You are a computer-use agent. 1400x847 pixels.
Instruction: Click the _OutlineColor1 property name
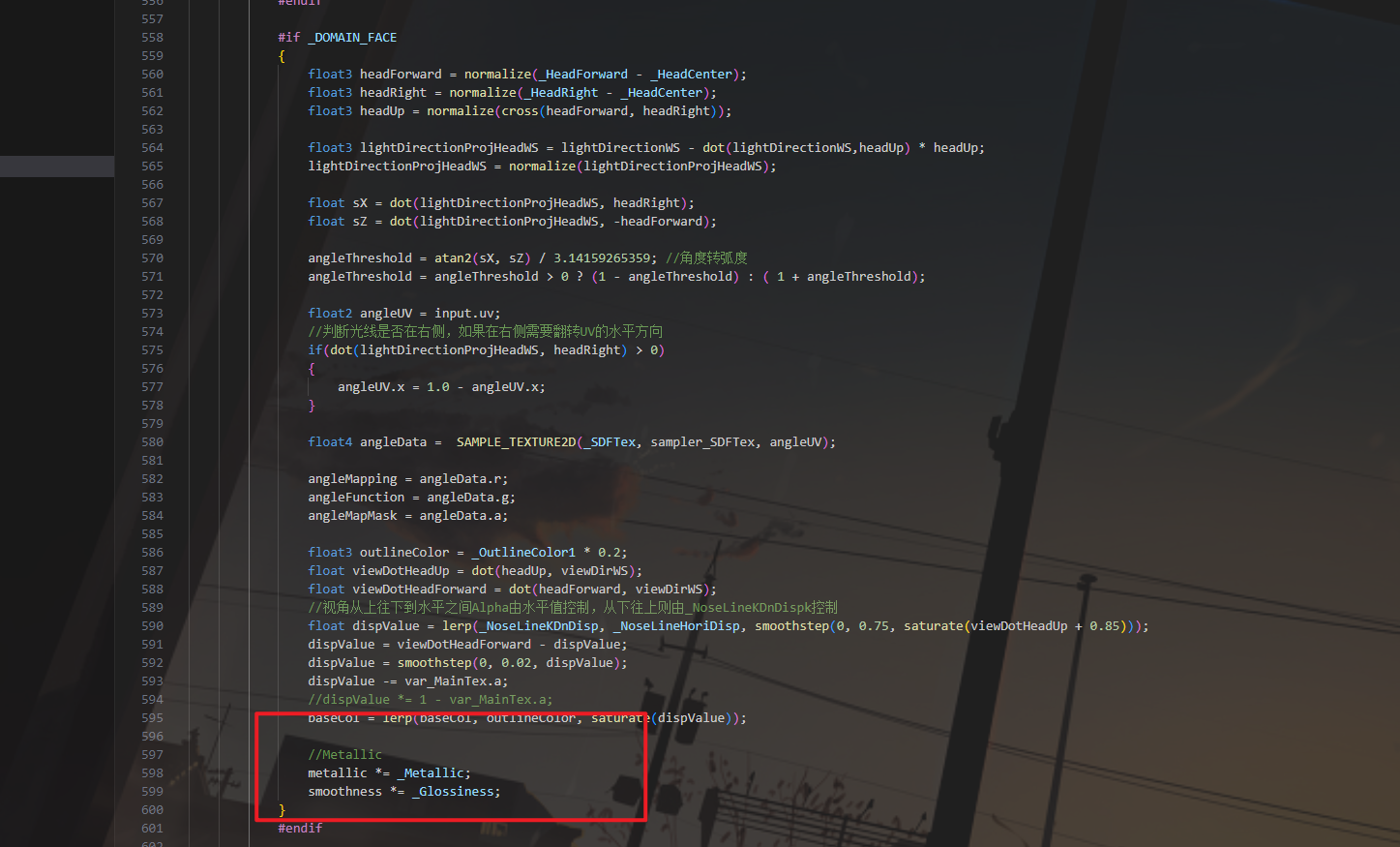point(523,553)
